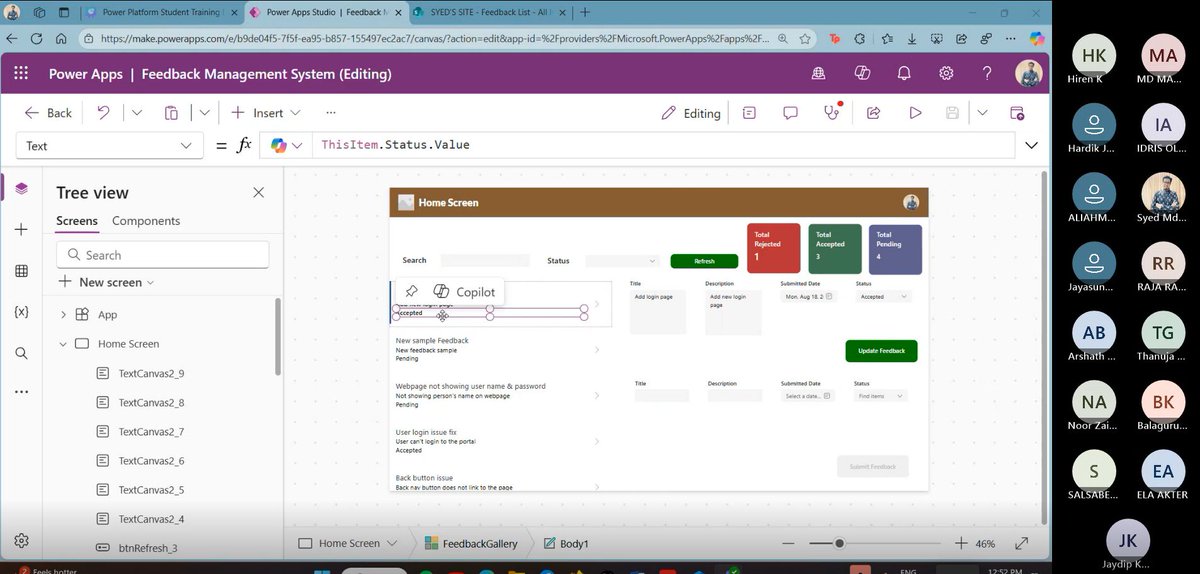
Task: Switch to the Components tab
Action: click(x=146, y=221)
